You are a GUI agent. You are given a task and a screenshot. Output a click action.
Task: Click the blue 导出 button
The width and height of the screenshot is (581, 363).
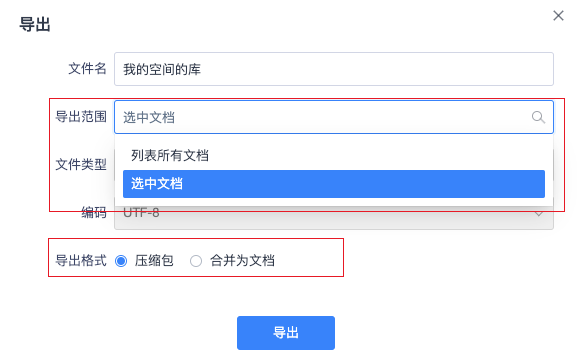(286, 333)
